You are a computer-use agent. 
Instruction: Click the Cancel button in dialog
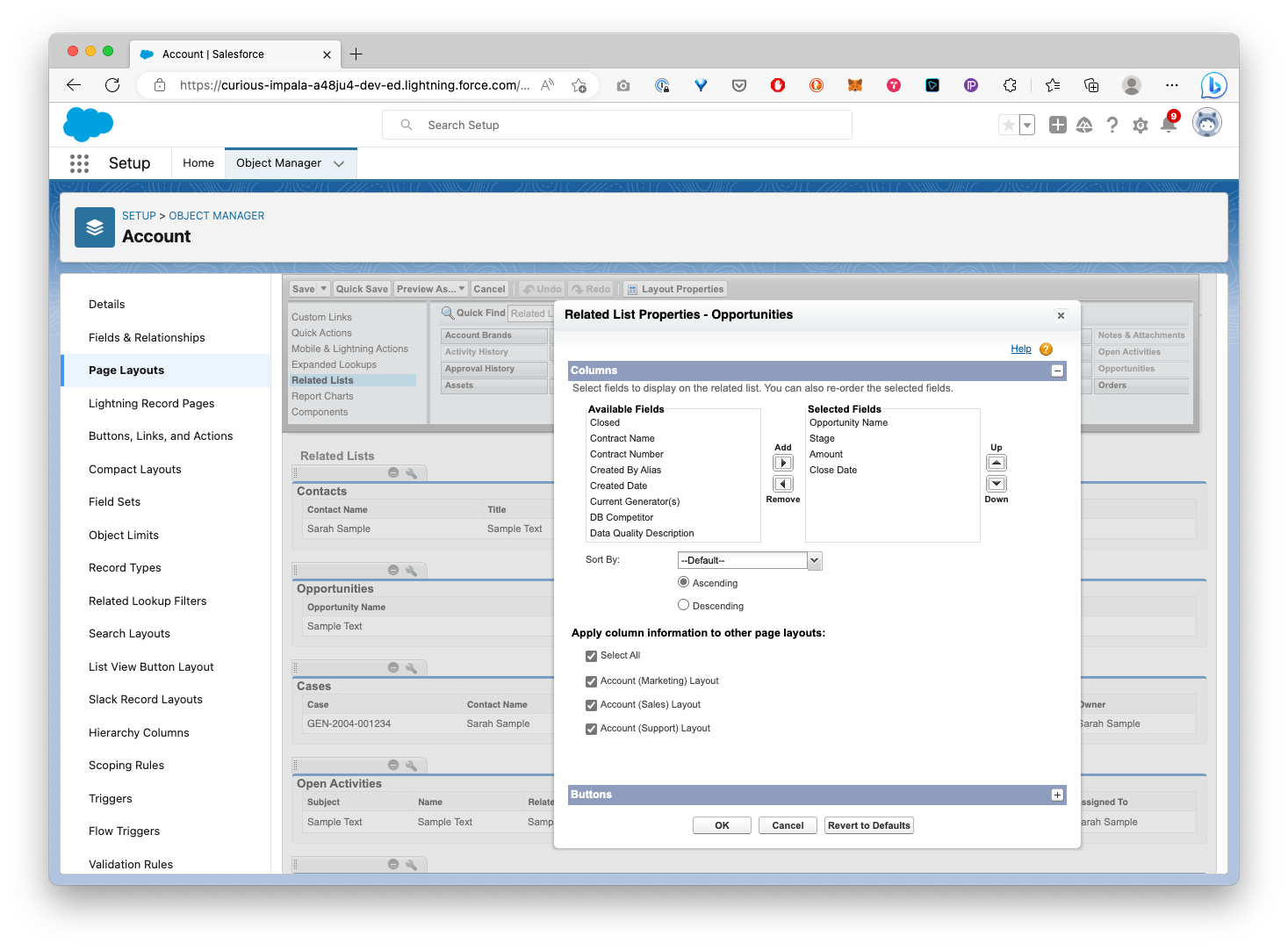point(788,825)
